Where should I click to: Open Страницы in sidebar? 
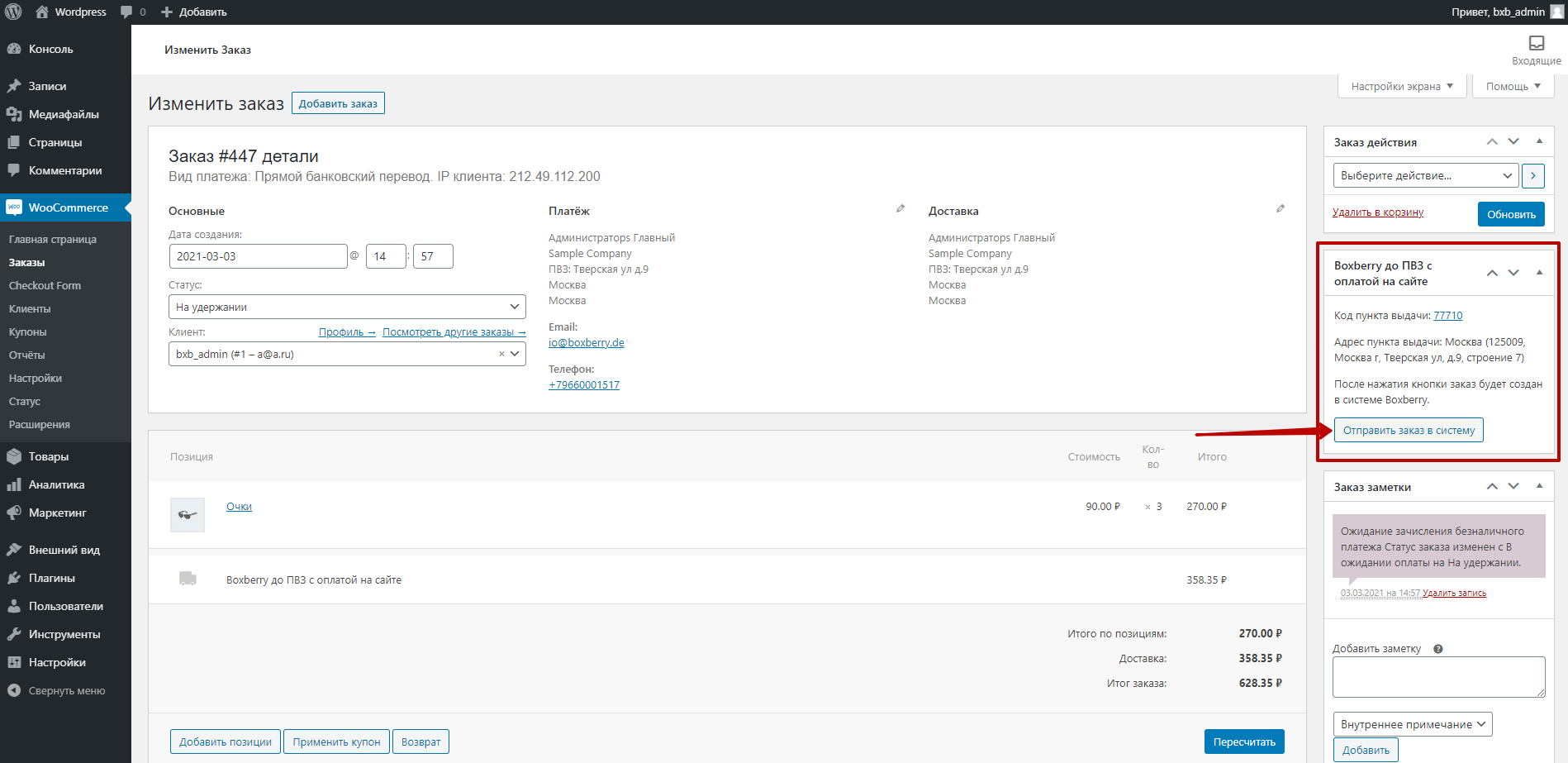(x=65, y=142)
